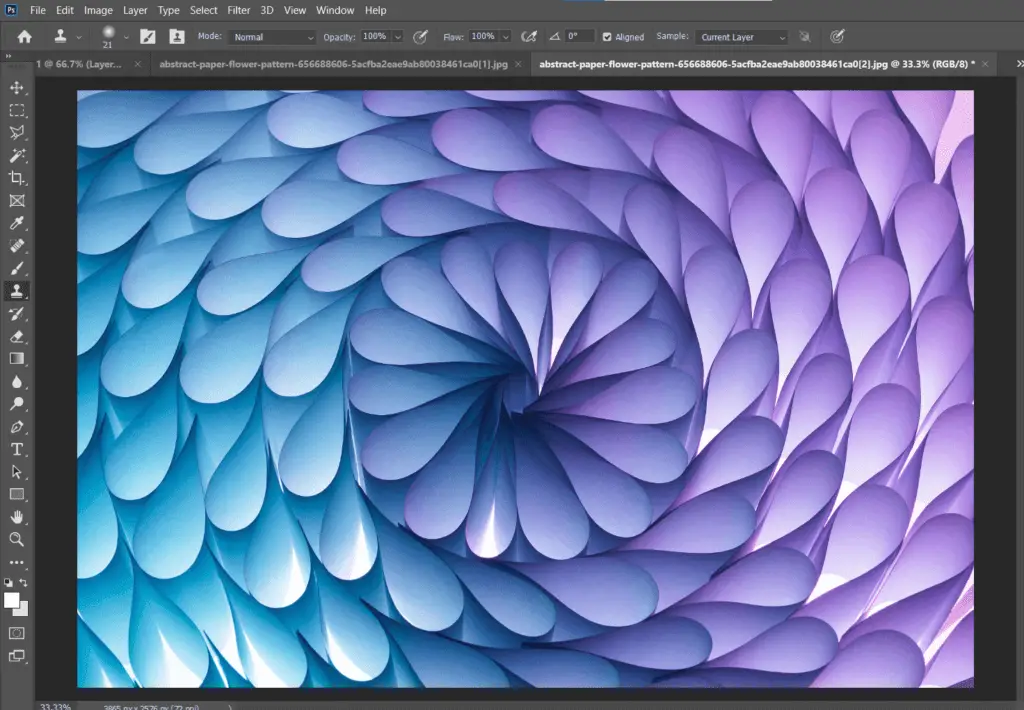Select the Zoom tool
The width and height of the screenshot is (1024, 710).
click(x=17, y=540)
